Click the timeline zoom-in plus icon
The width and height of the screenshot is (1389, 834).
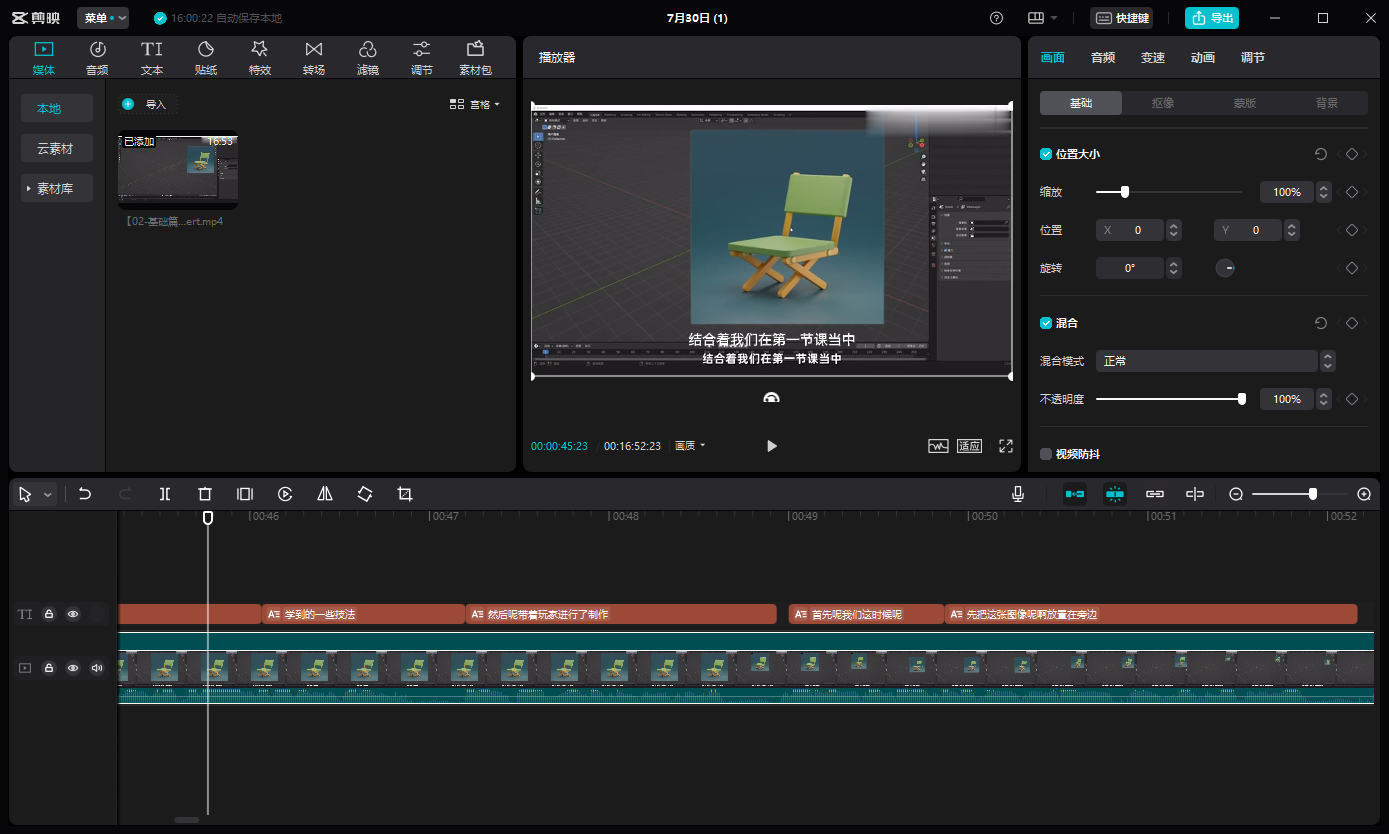[1364, 494]
